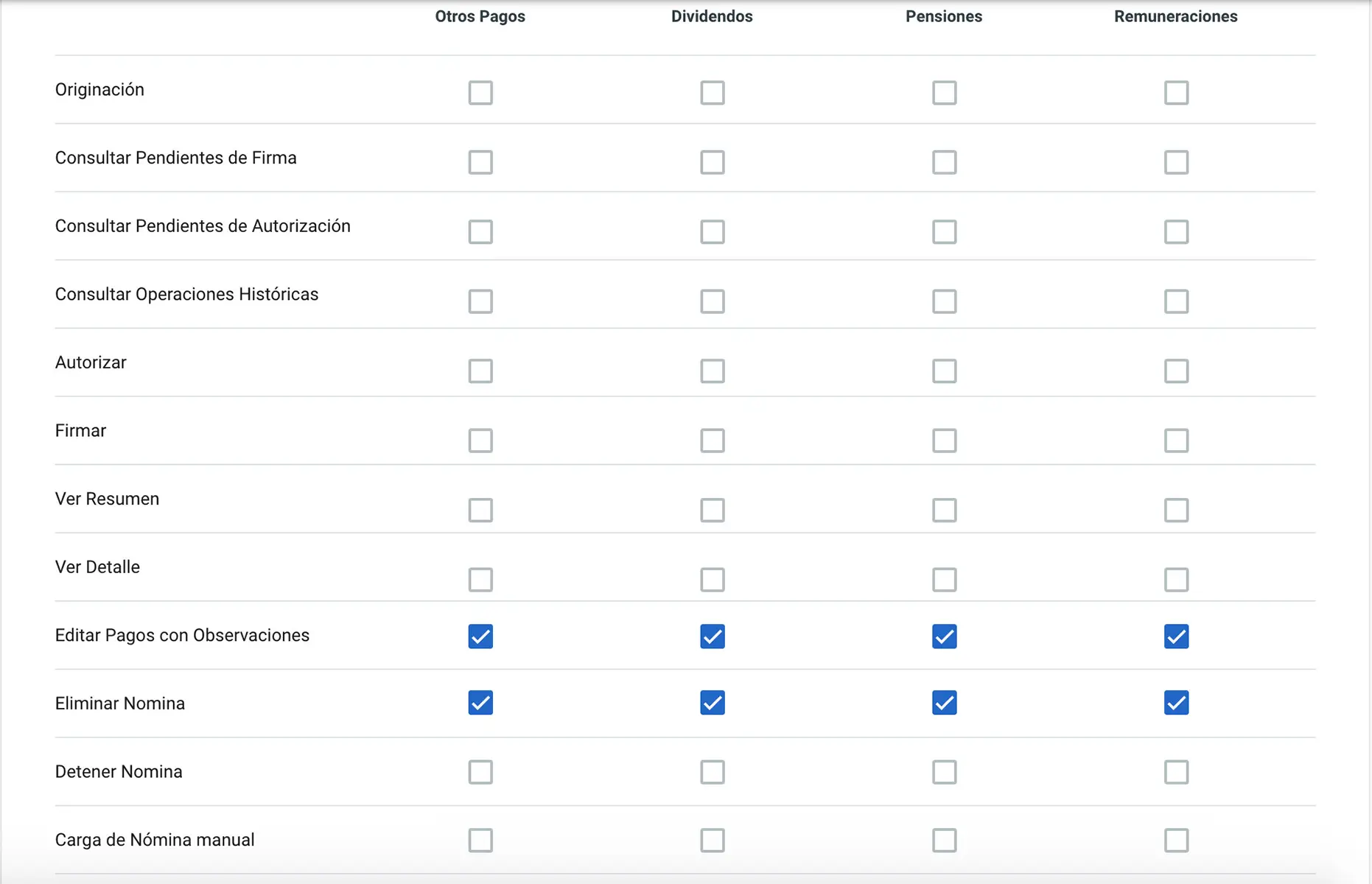The width and height of the screenshot is (1372, 884).
Task: Uncheck Eliminar Nomina for Dividendos
Action: [x=713, y=703]
